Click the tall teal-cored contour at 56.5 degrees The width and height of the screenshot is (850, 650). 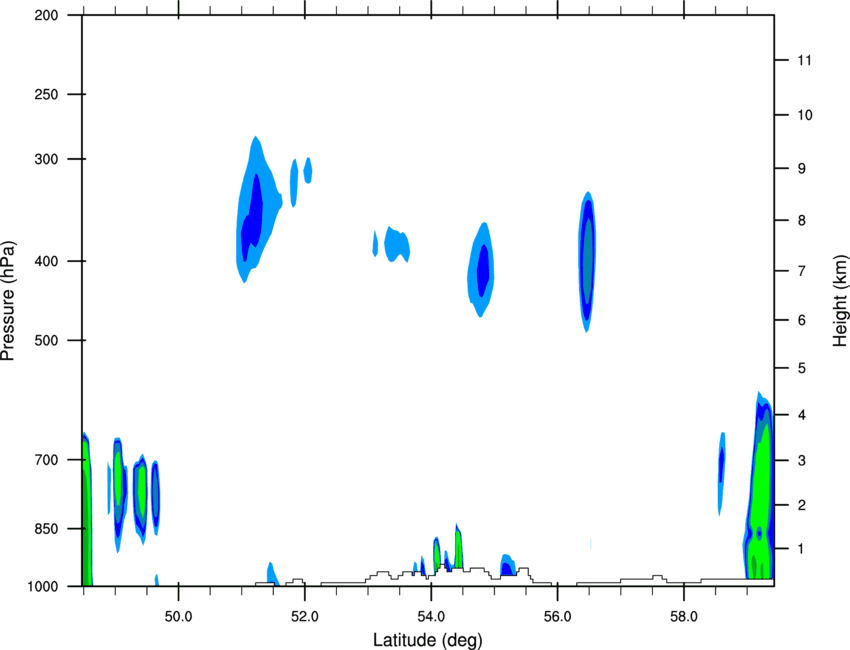(587, 260)
